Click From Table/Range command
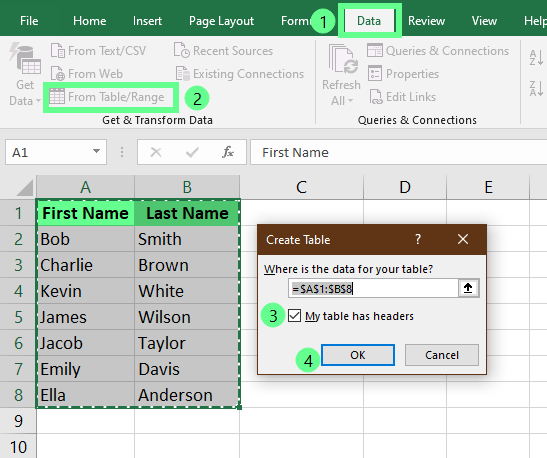The height and width of the screenshot is (458, 547). pyautogui.click(x=107, y=97)
